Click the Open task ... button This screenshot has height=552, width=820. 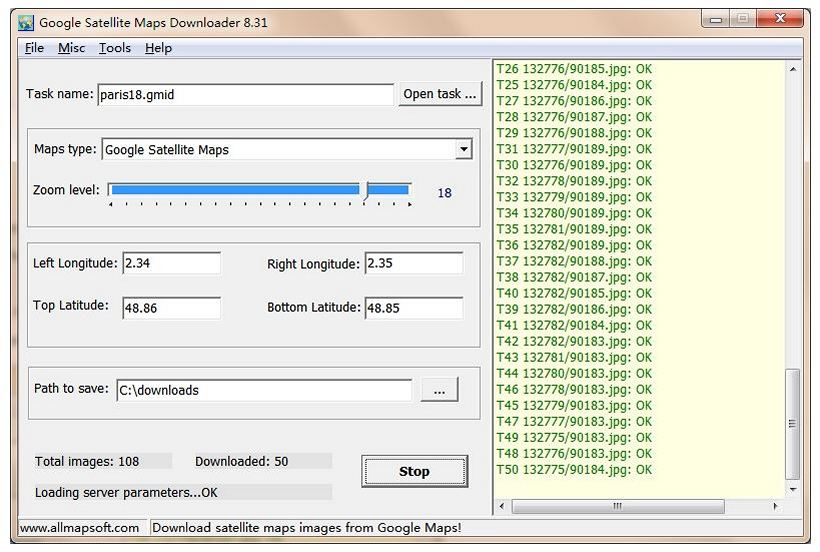point(440,94)
